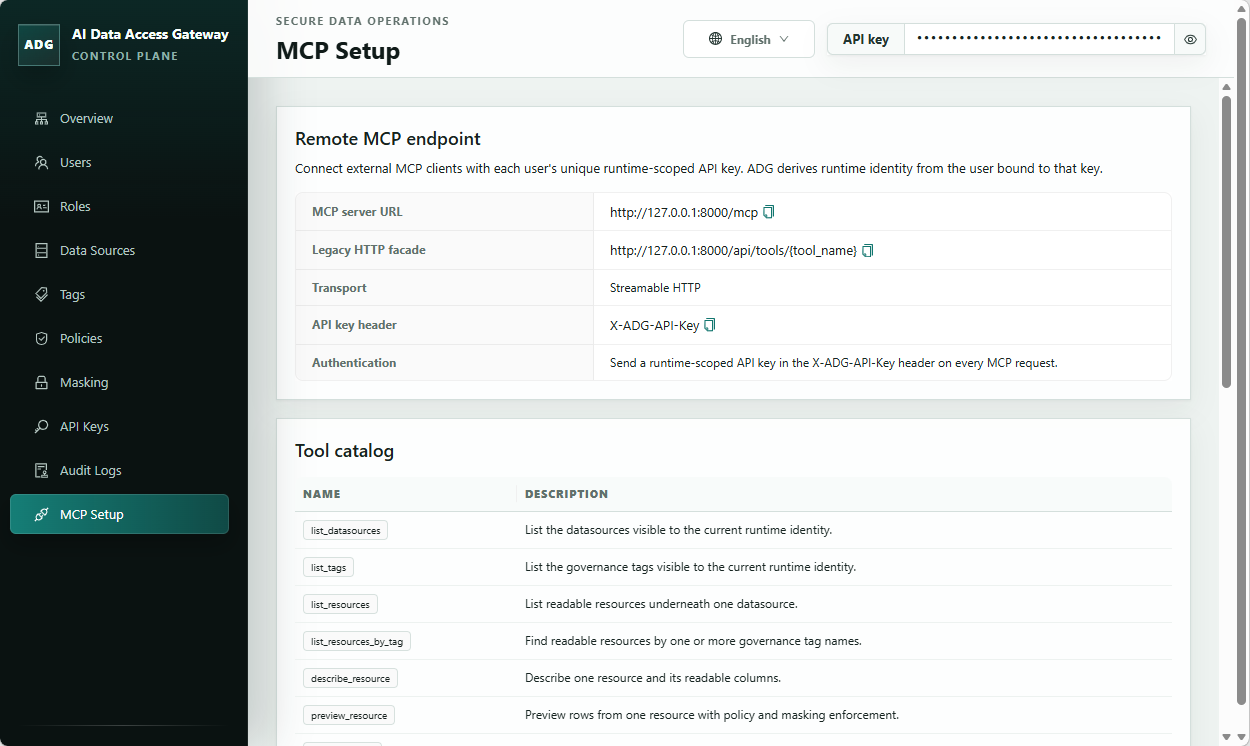Click the Overview sidebar icon
This screenshot has height=746, width=1250.
[41, 119]
